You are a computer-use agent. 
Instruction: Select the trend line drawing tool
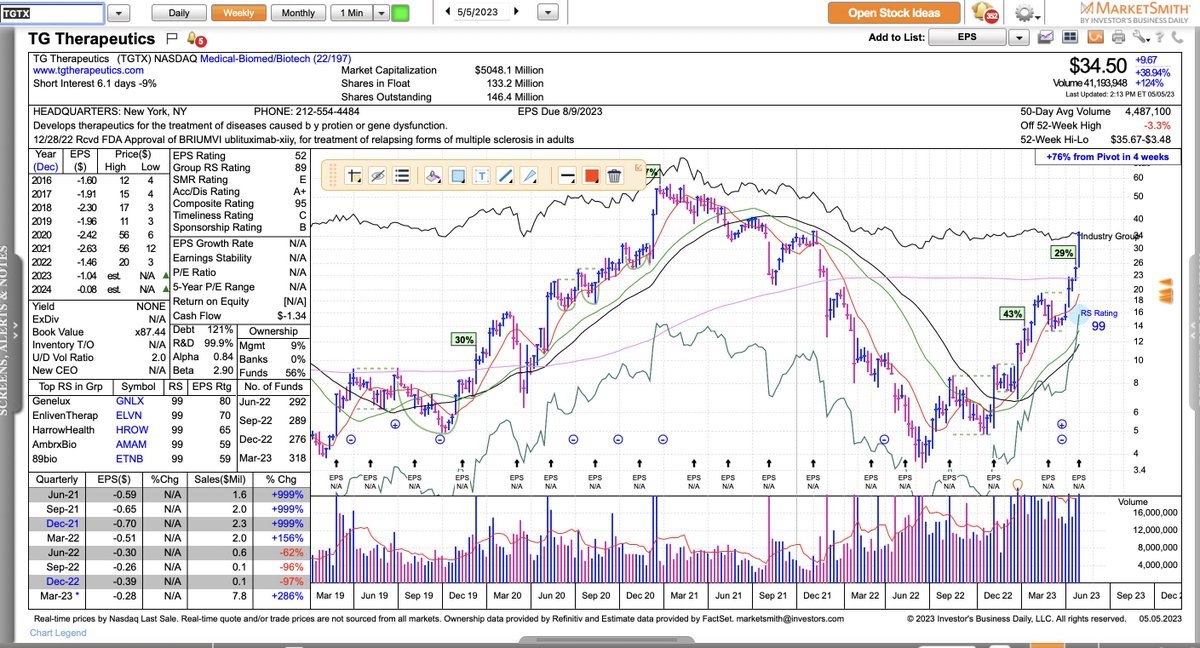pos(505,176)
